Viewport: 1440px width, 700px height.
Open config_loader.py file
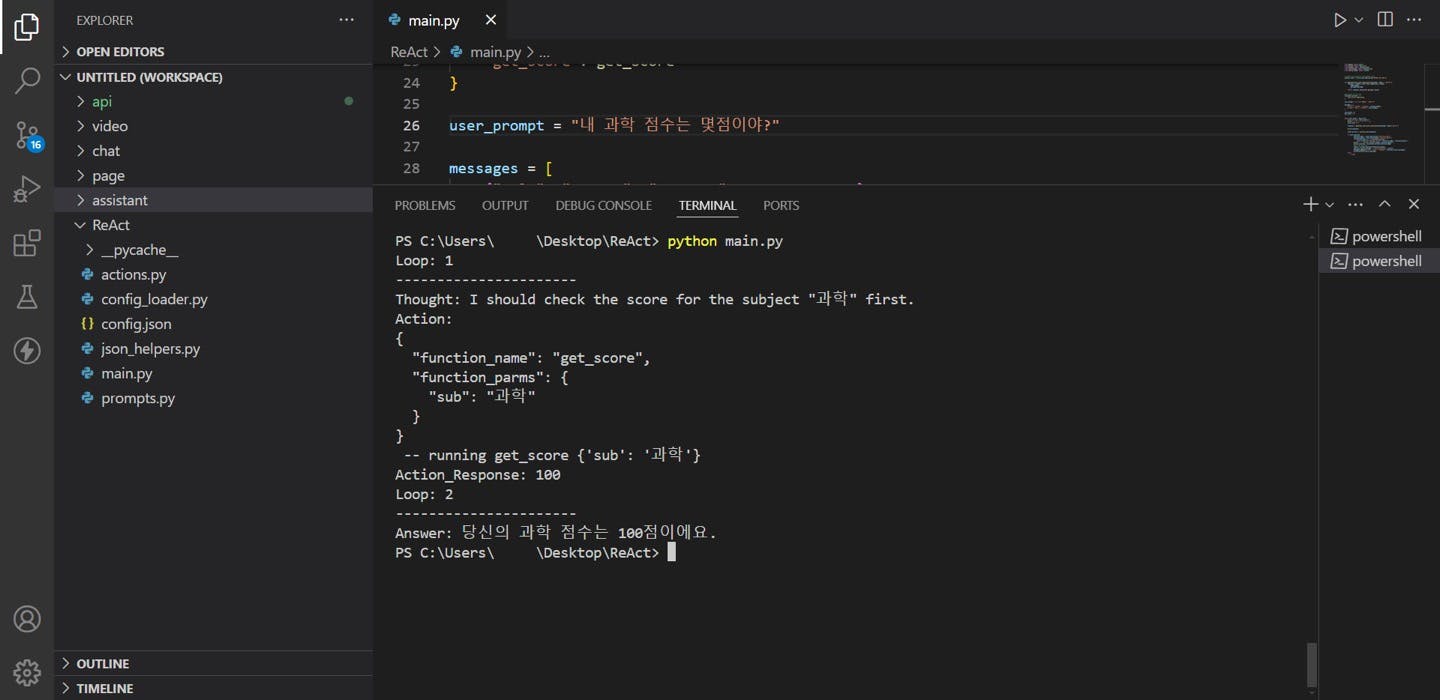(214, 299)
